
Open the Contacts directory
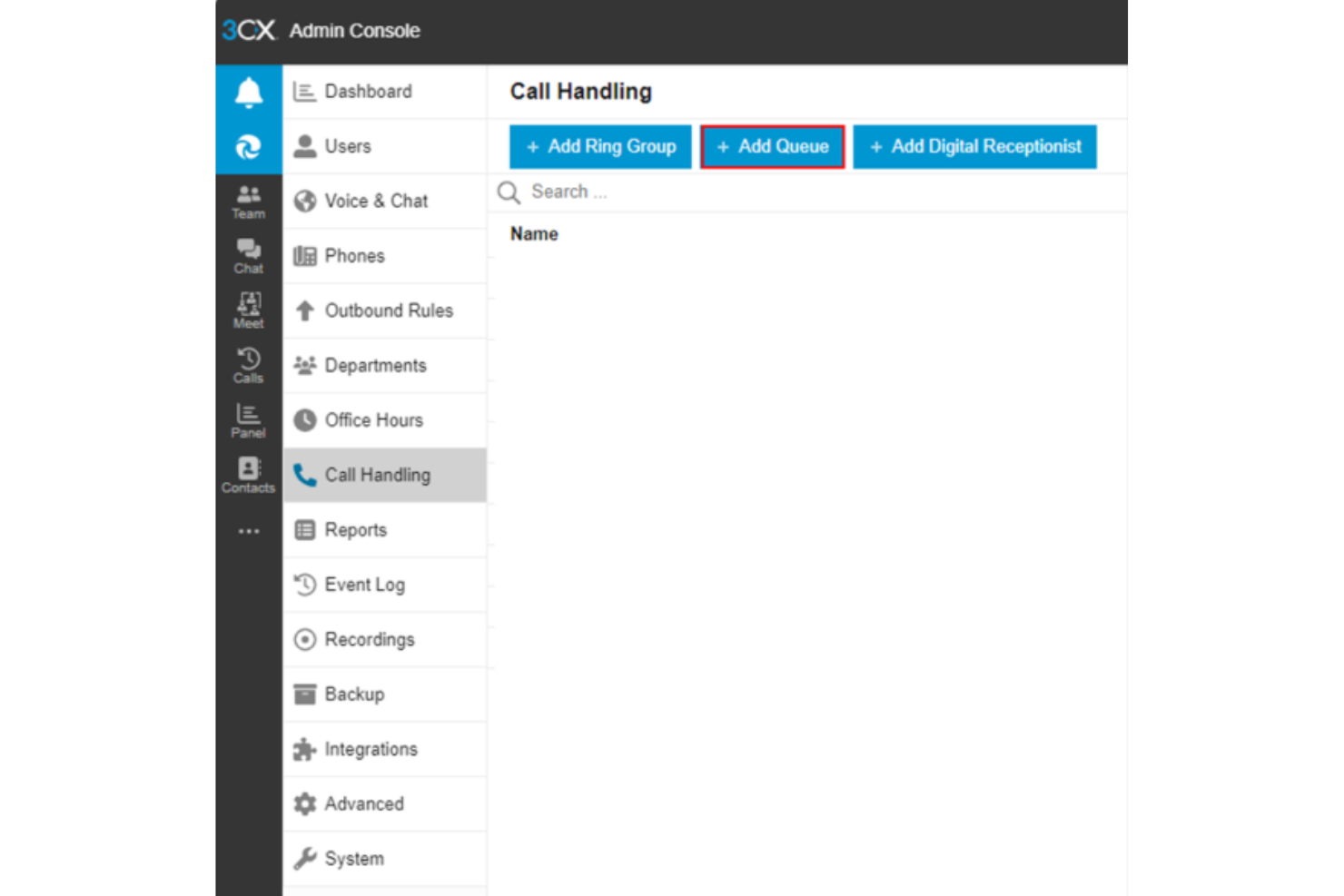tap(247, 474)
